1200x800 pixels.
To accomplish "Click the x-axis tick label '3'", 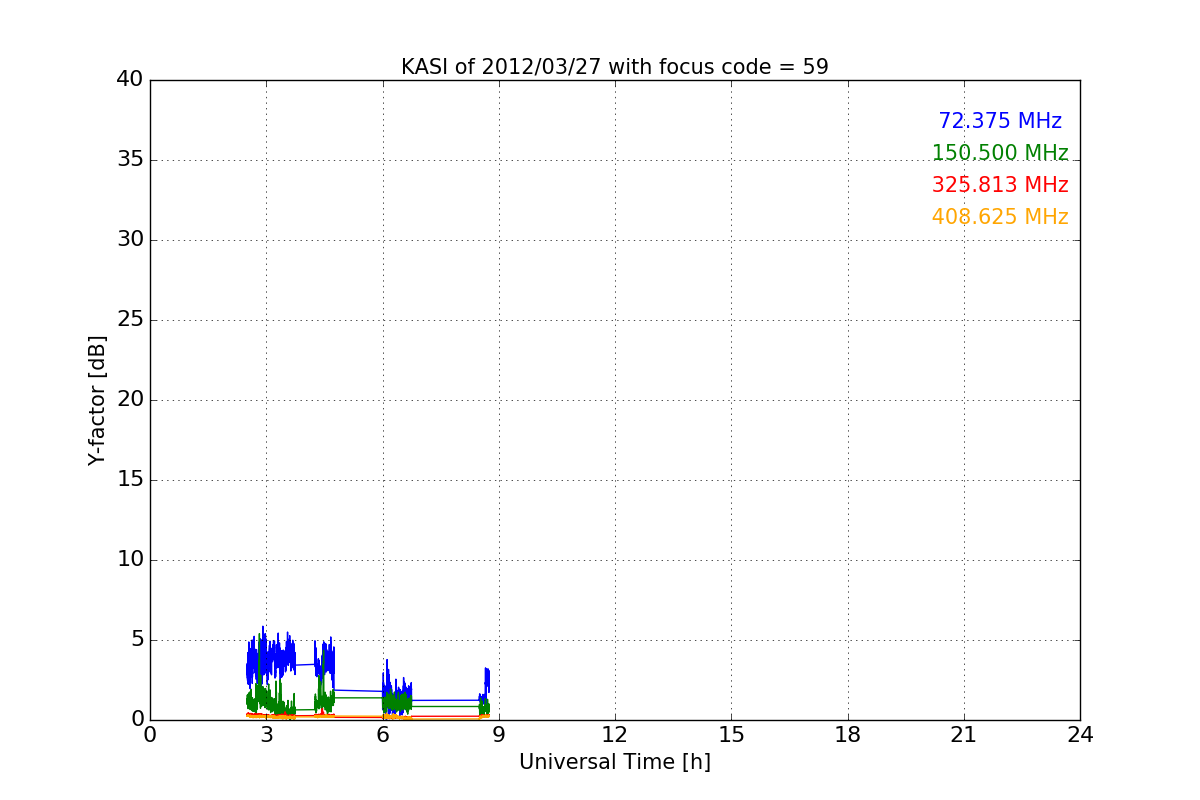I will click(266, 735).
